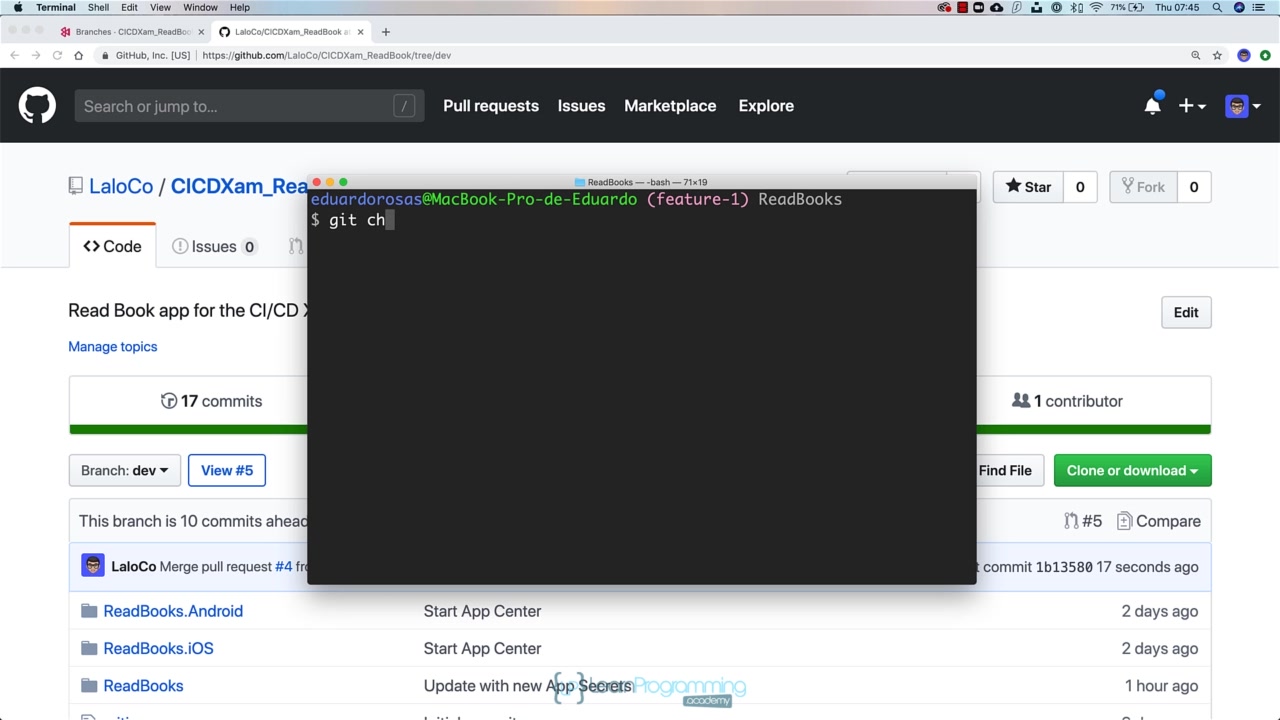Open Issues in GitHub header
The height and width of the screenshot is (720, 1280).
581,106
